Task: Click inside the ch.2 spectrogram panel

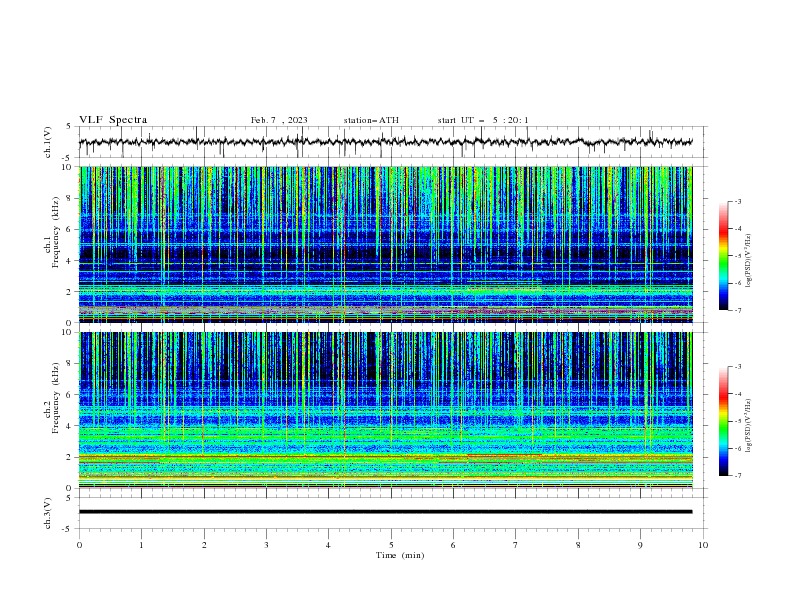Action: coord(385,410)
